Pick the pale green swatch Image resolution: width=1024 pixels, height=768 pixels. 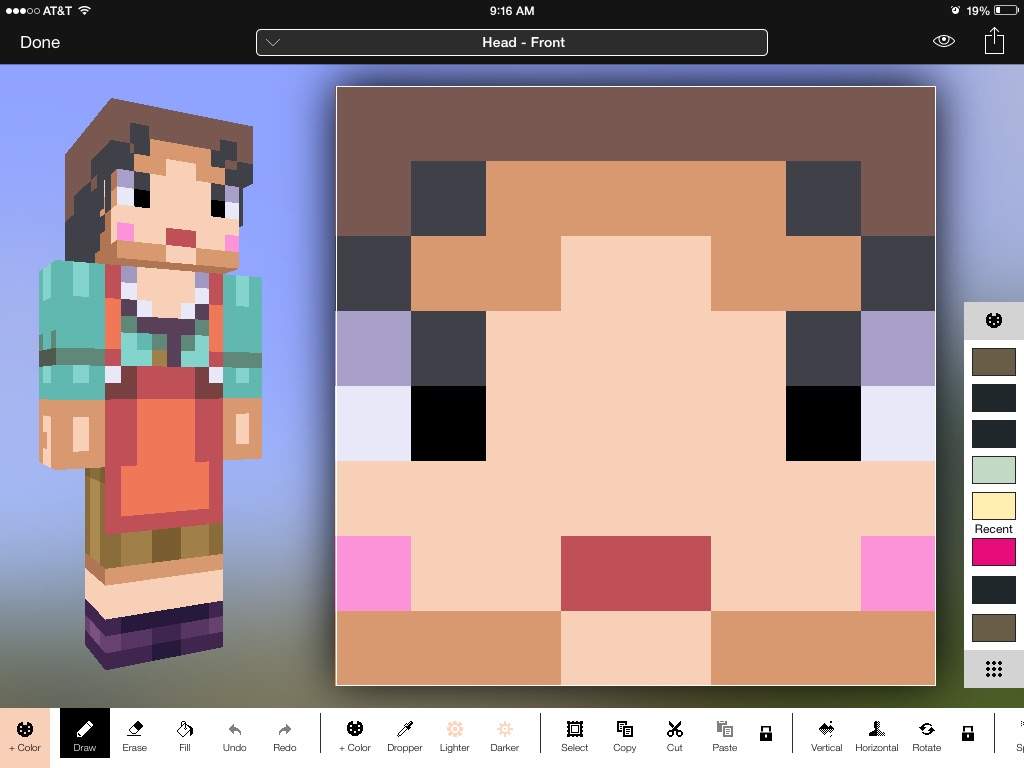coord(993,470)
